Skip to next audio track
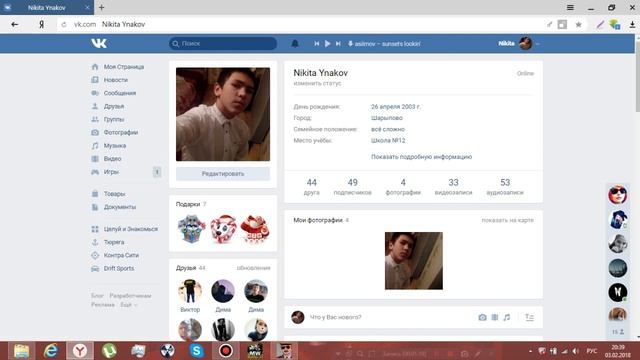Image resolution: width=640 pixels, height=360 pixels. [x=338, y=43]
